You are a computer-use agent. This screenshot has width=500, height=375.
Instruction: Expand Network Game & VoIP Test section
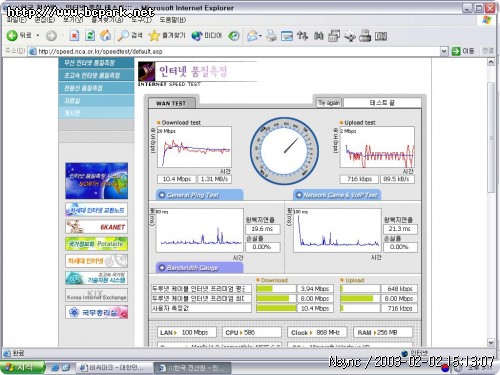tap(337, 195)
